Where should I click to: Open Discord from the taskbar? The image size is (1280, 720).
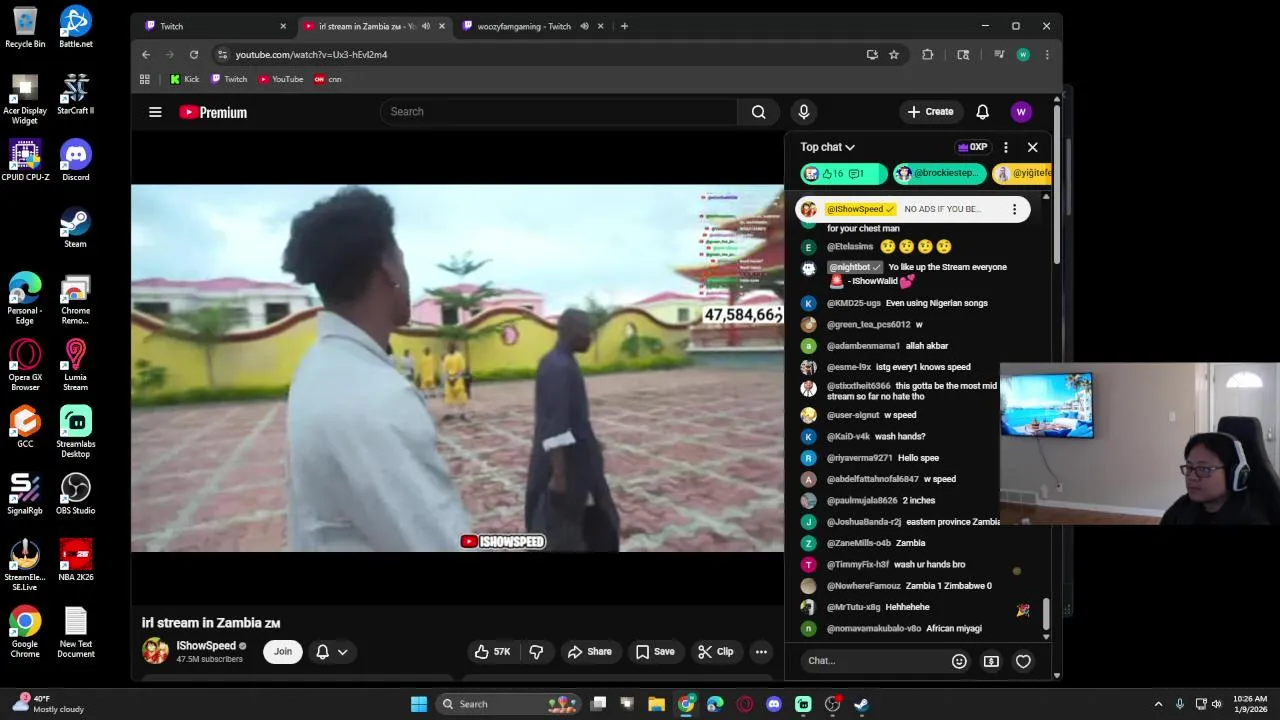tap(774, 704)
